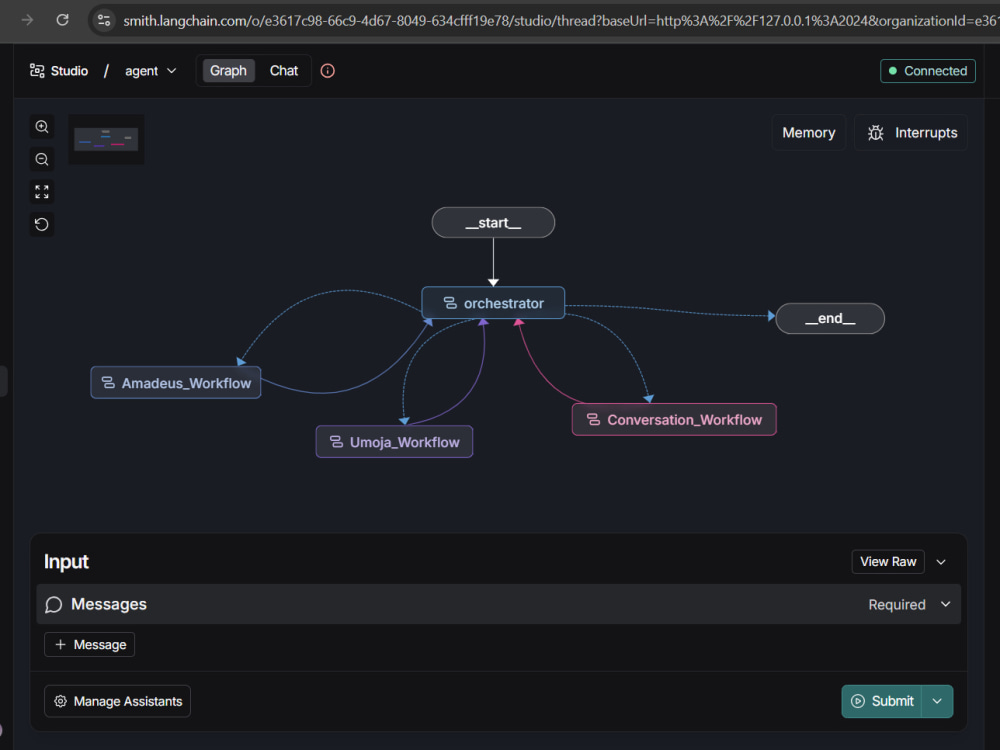Click the orchestrator node icon

click(x=450, y=303)
